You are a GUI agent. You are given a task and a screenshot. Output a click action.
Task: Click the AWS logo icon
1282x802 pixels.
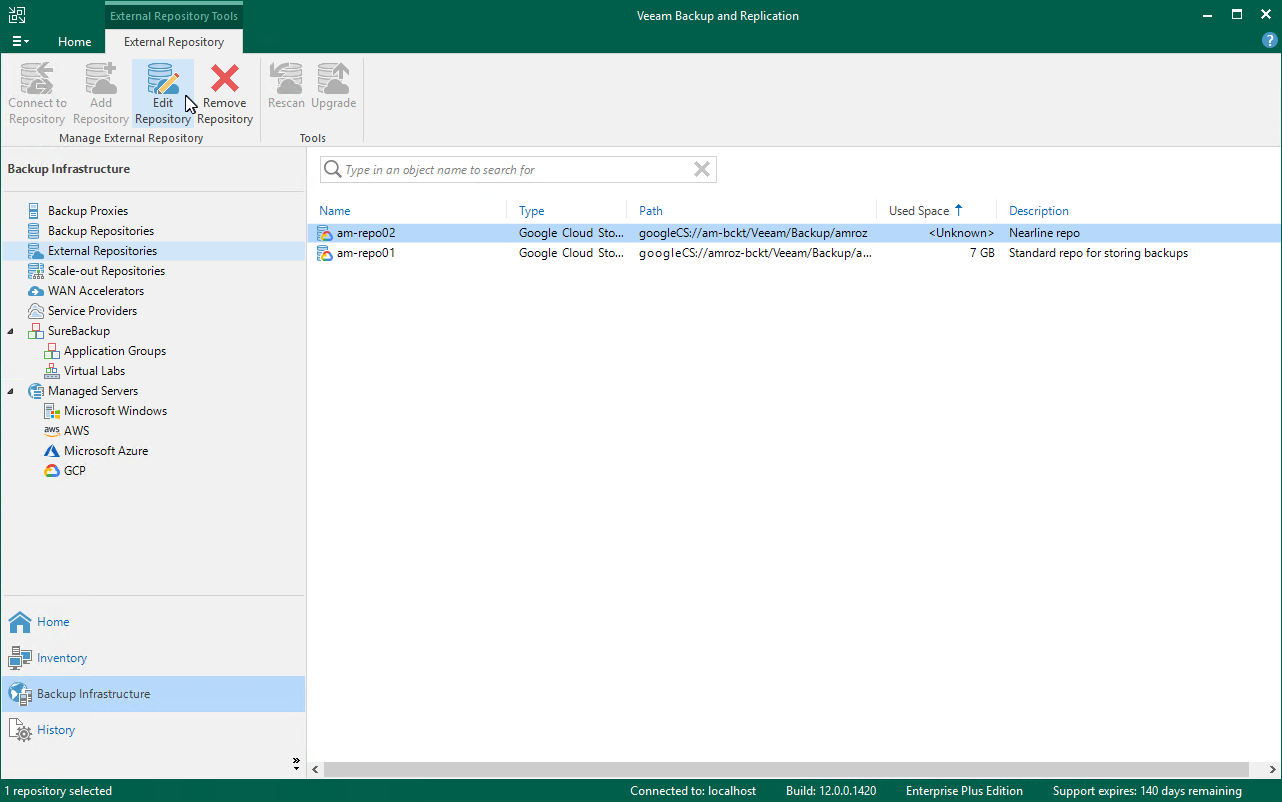coord(52,431)
